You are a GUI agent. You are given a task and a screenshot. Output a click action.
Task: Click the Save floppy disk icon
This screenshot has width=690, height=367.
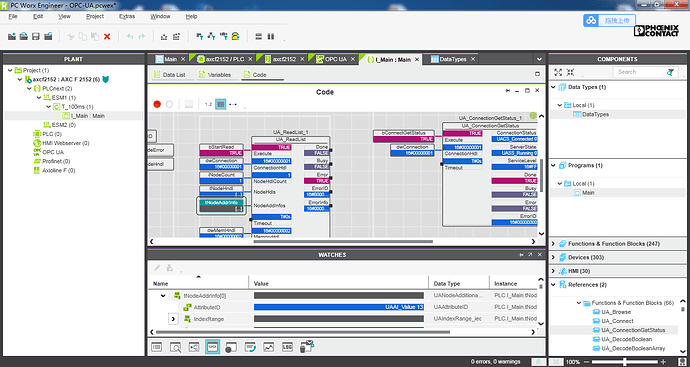tap(36, 37)
